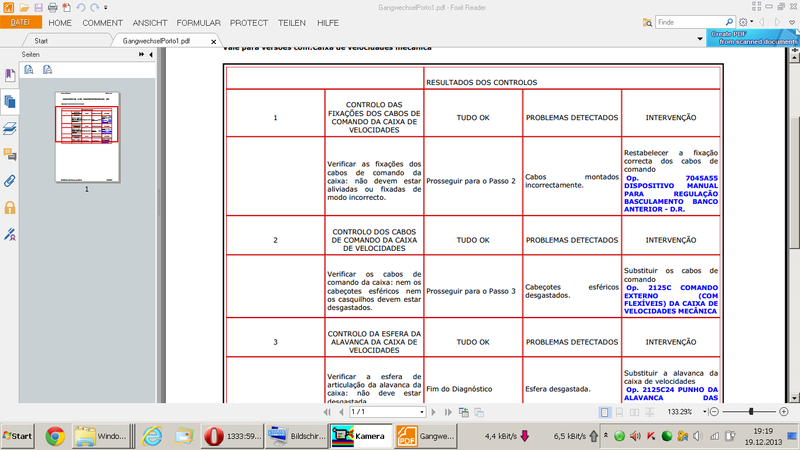Open the COMMENT ribbon tab
The width and height of the screenshot is (800, 450).
[x=102, y=22]
